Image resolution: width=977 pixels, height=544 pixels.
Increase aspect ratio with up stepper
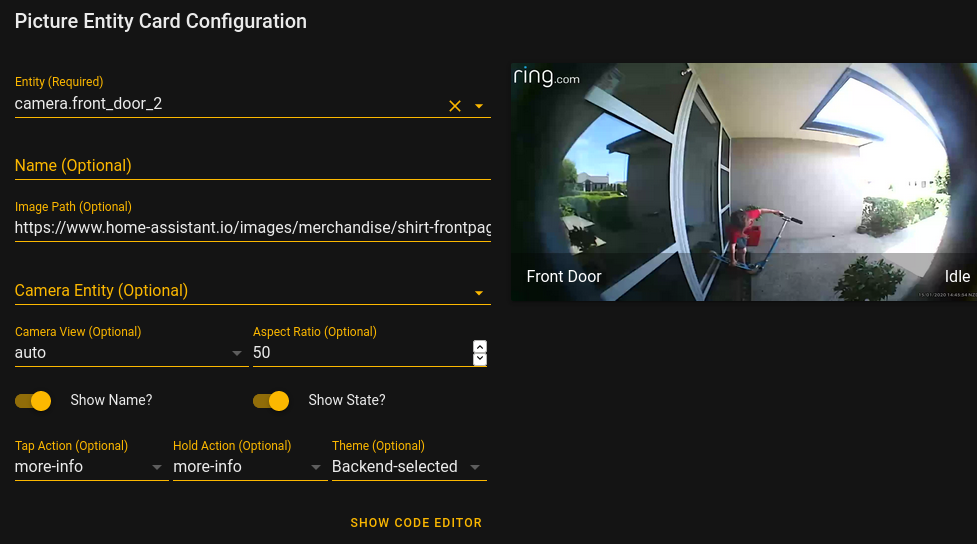[480, 347]
